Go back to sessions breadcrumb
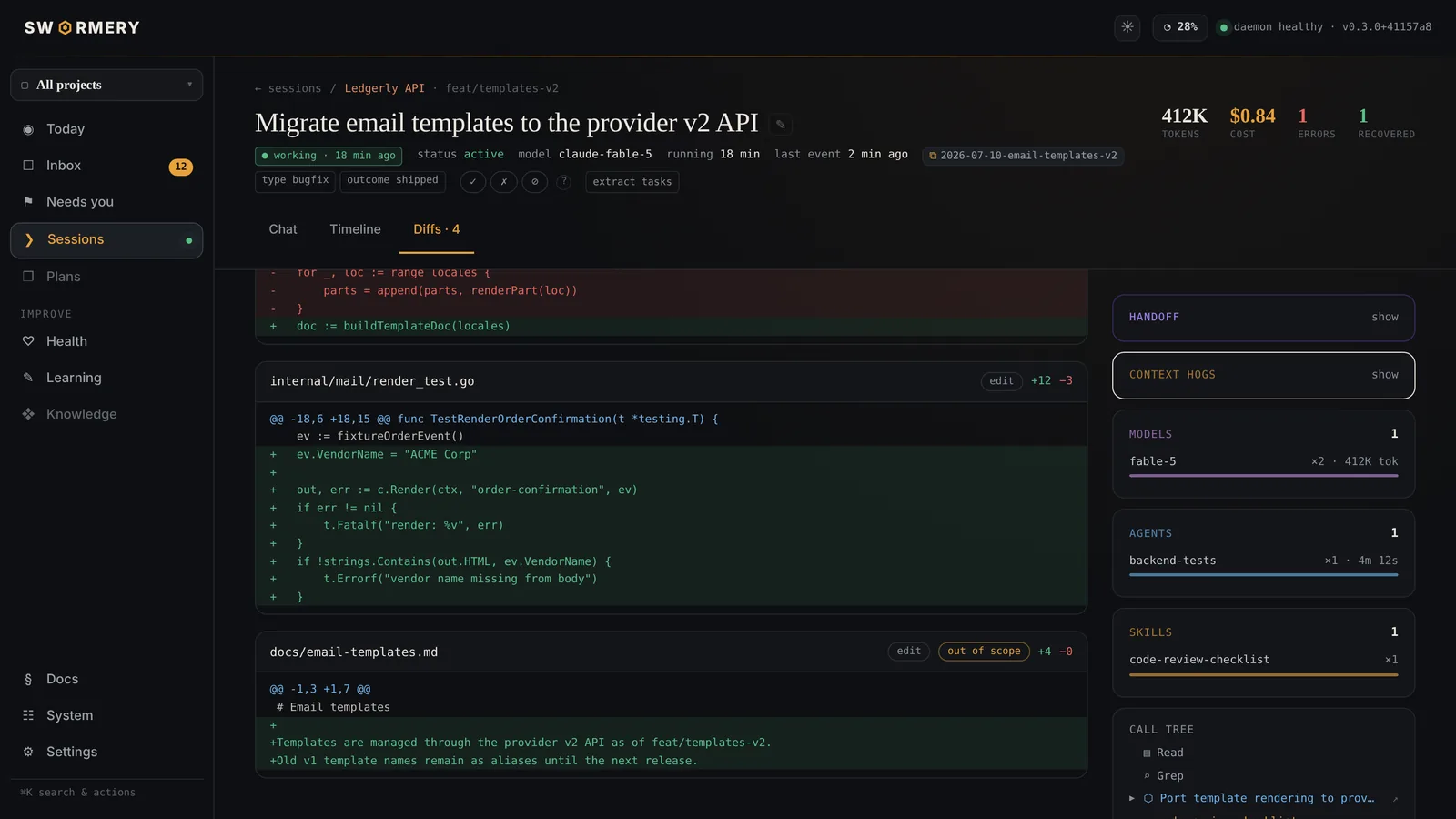The image size is (1456, 819). click(288, 88)
